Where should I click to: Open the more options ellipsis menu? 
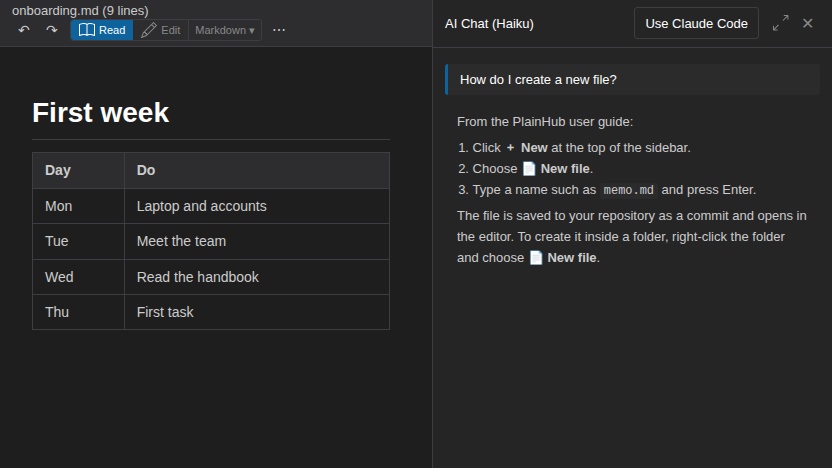[x=279, y=30]
